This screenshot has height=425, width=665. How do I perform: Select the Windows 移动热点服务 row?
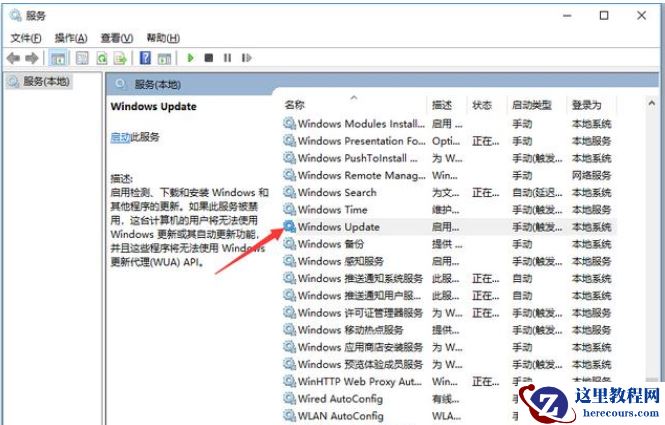pyautogui.click(x=449, y=330)
